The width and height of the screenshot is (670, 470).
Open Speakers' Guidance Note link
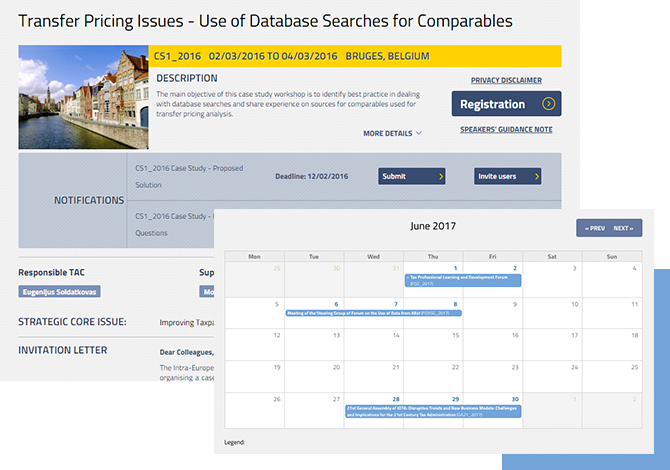506,129
